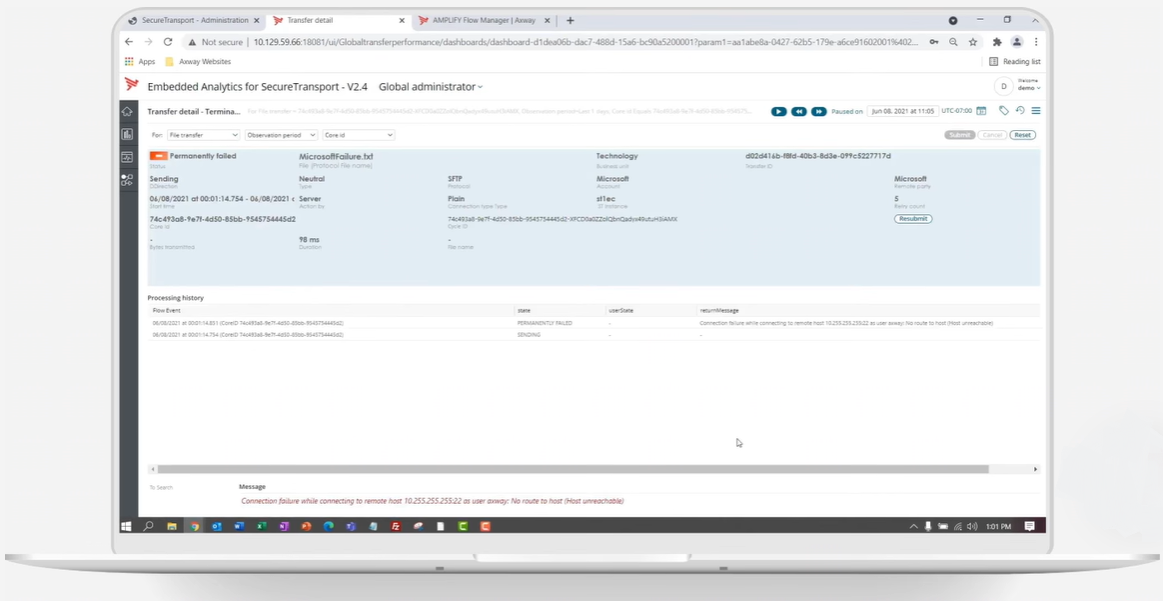Select the SENDING history row
This screenshot has width=1163, height=601.
point(593,335)
